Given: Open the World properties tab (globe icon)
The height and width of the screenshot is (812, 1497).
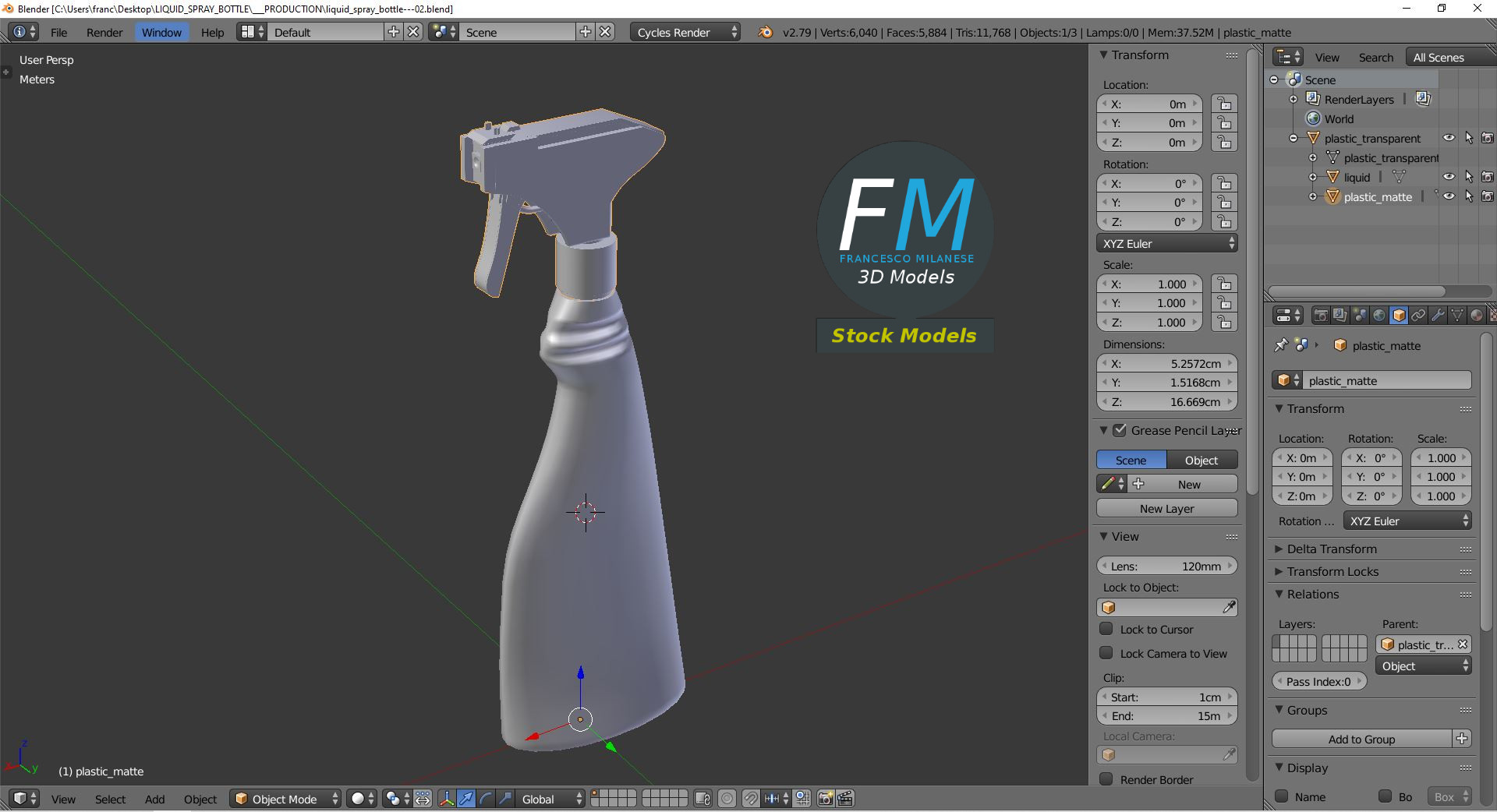Looking at the screenshot, I should pyautogui.click(x=1379, y=316).
